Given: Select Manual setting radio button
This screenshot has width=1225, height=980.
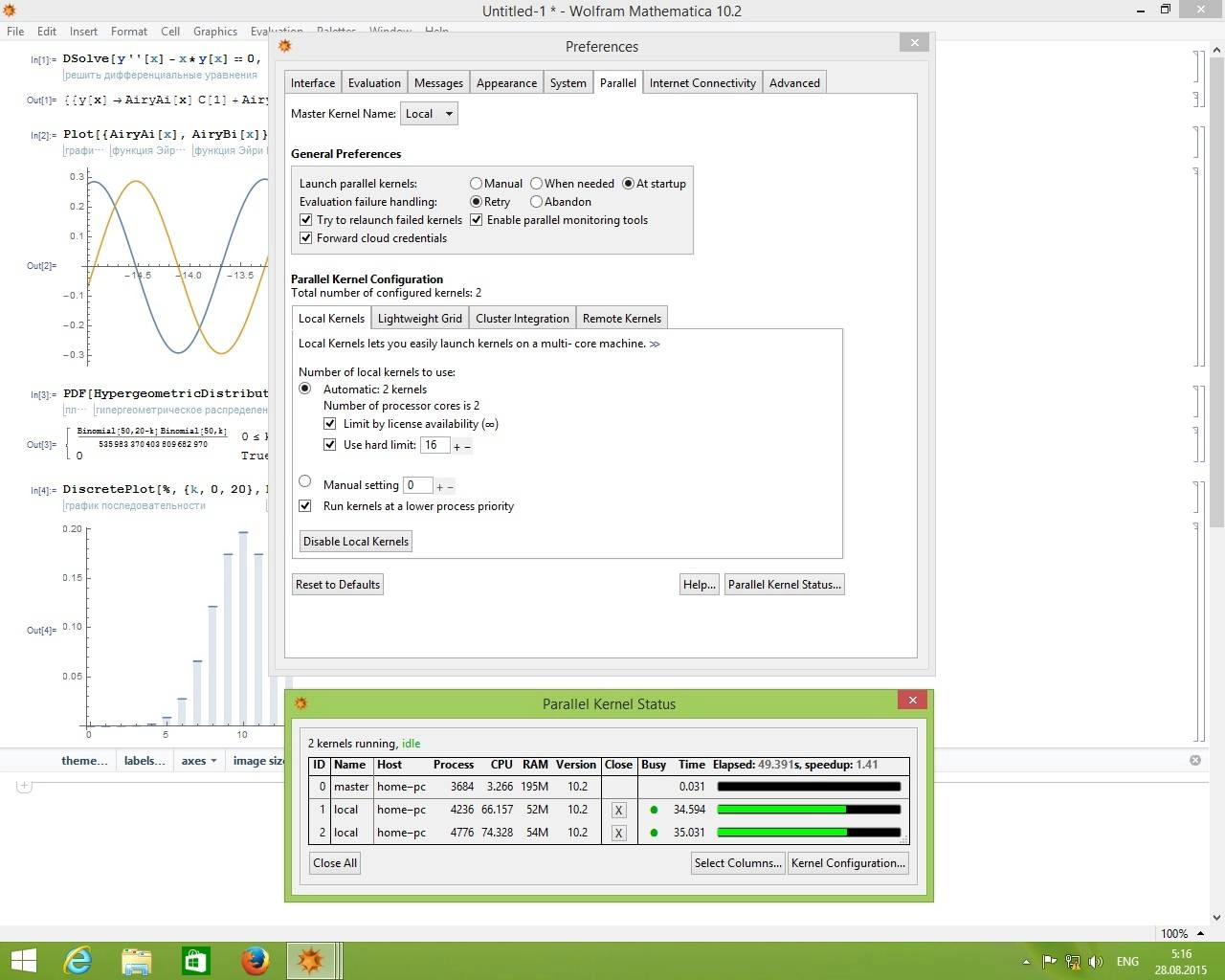Looking at the screenshot, I should click(x=305, y=481).
